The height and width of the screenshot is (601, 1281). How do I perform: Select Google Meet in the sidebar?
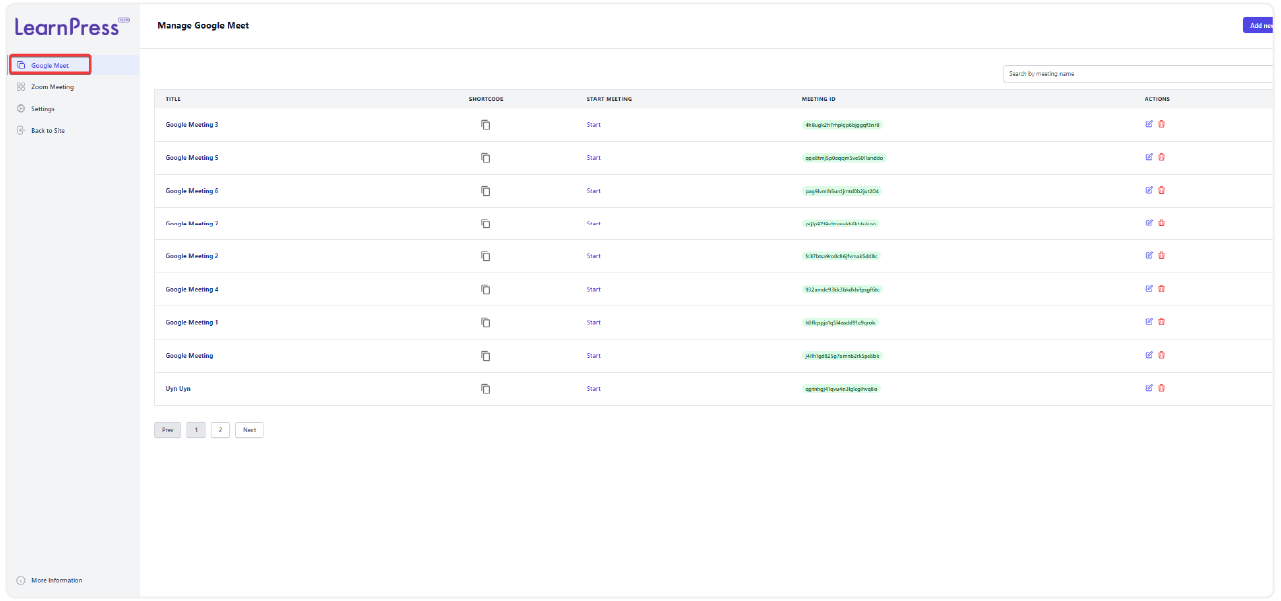(x=50, y=65)
